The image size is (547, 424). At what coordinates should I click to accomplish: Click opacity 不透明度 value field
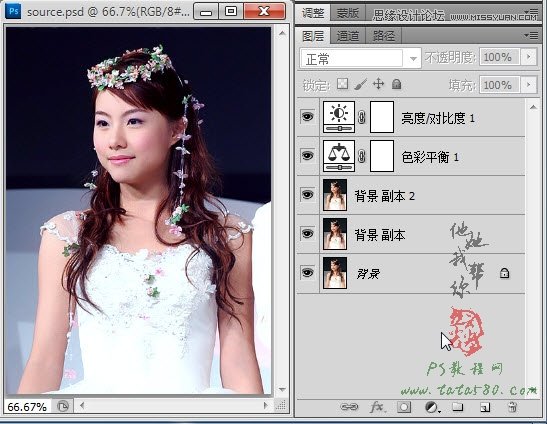500,57
